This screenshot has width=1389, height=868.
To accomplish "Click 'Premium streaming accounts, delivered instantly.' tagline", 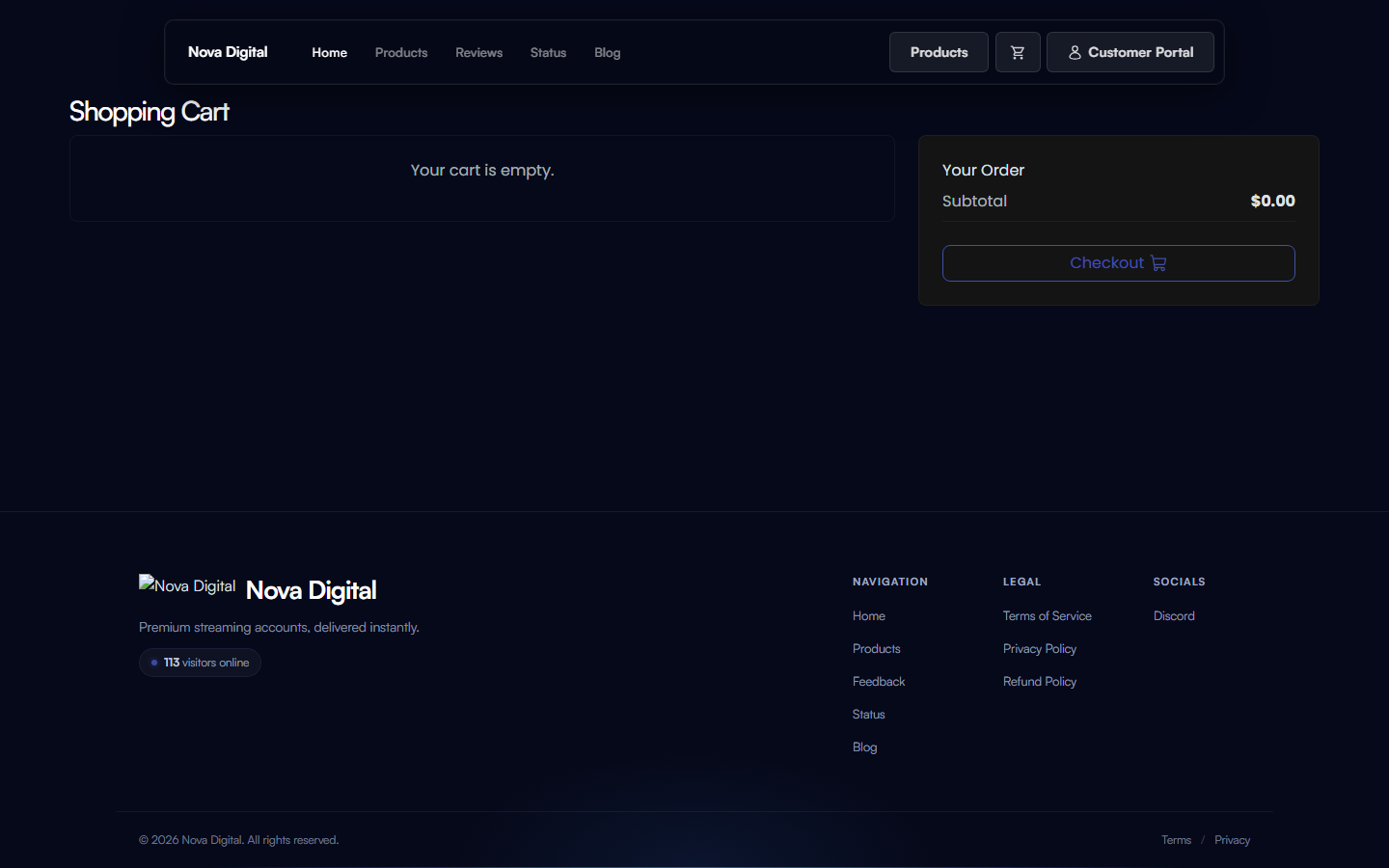I will click(279, 627).
